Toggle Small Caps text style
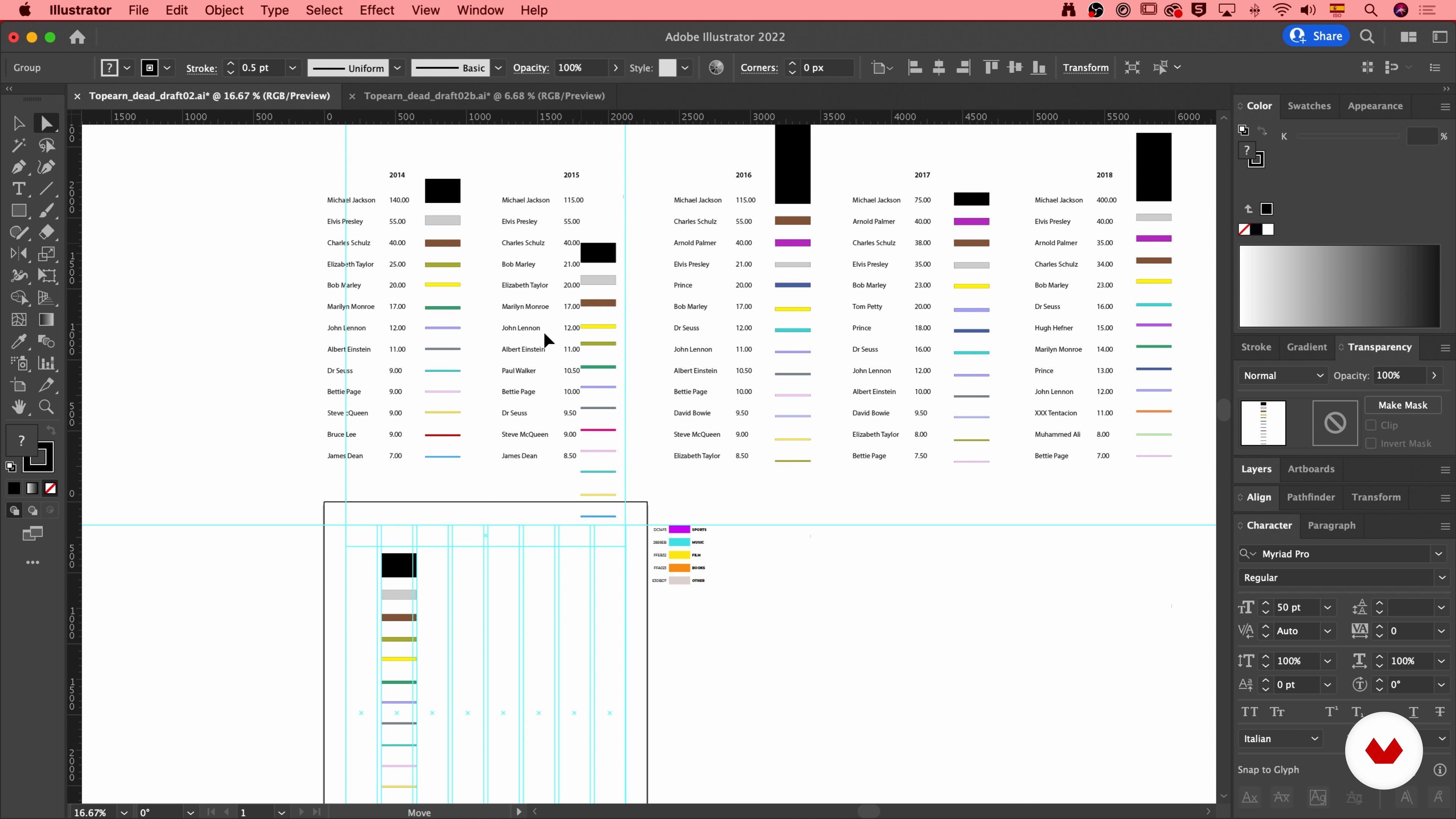The image size is (1456, 819). (x=1277, y=712)
